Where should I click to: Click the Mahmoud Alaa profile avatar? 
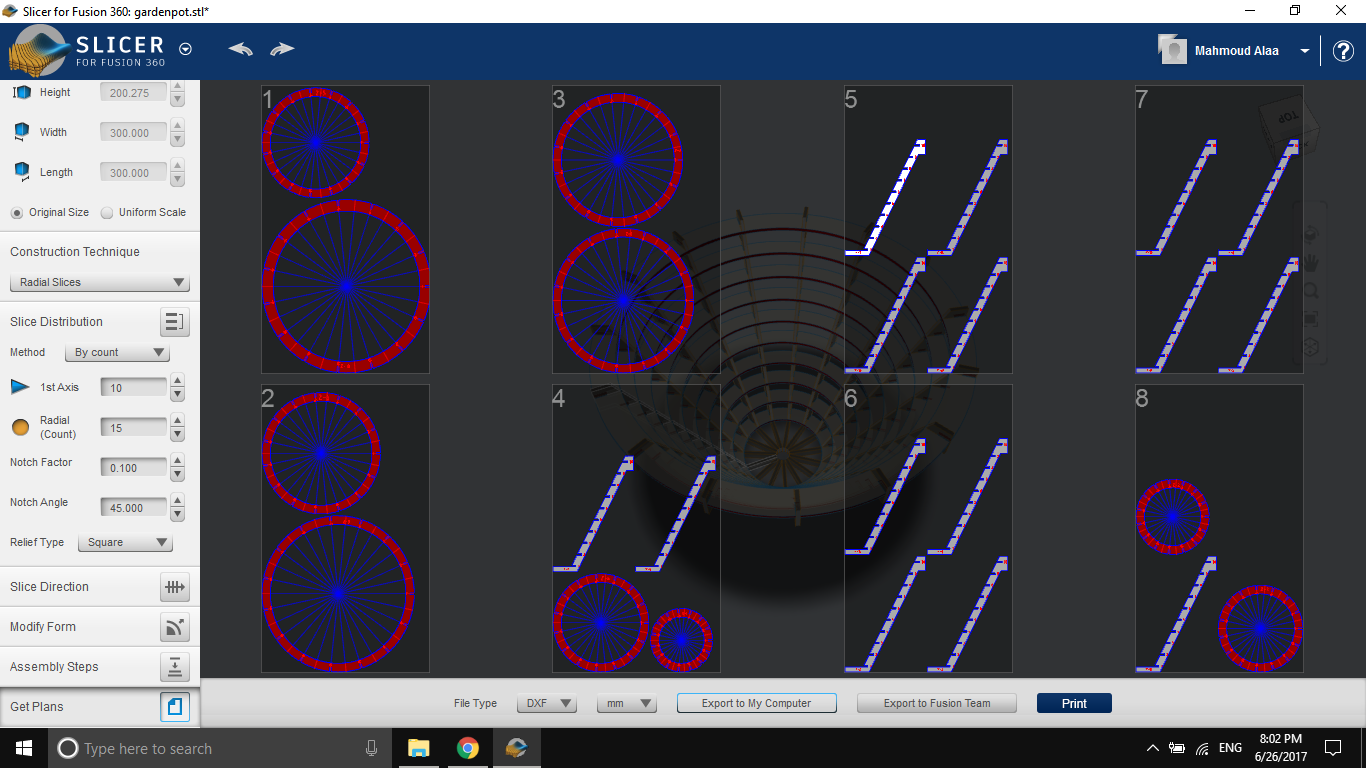pyautogui.click(x=1172, y=50)
